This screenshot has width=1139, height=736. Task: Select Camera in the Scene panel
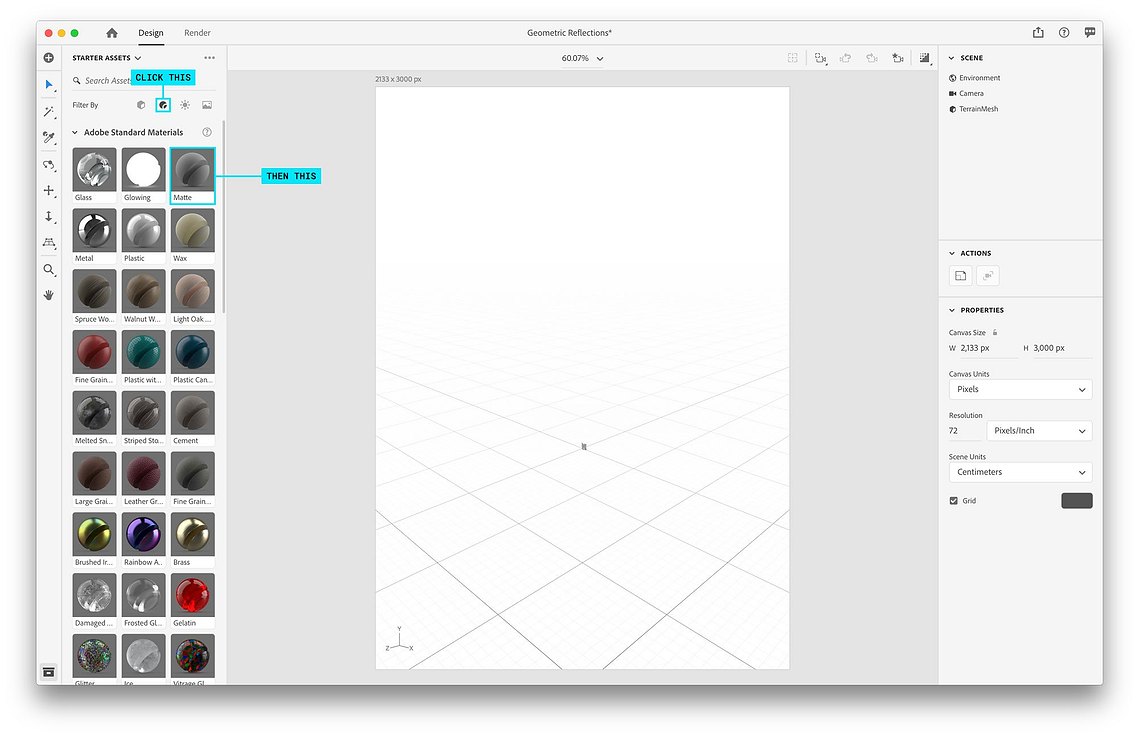[966, 93]
